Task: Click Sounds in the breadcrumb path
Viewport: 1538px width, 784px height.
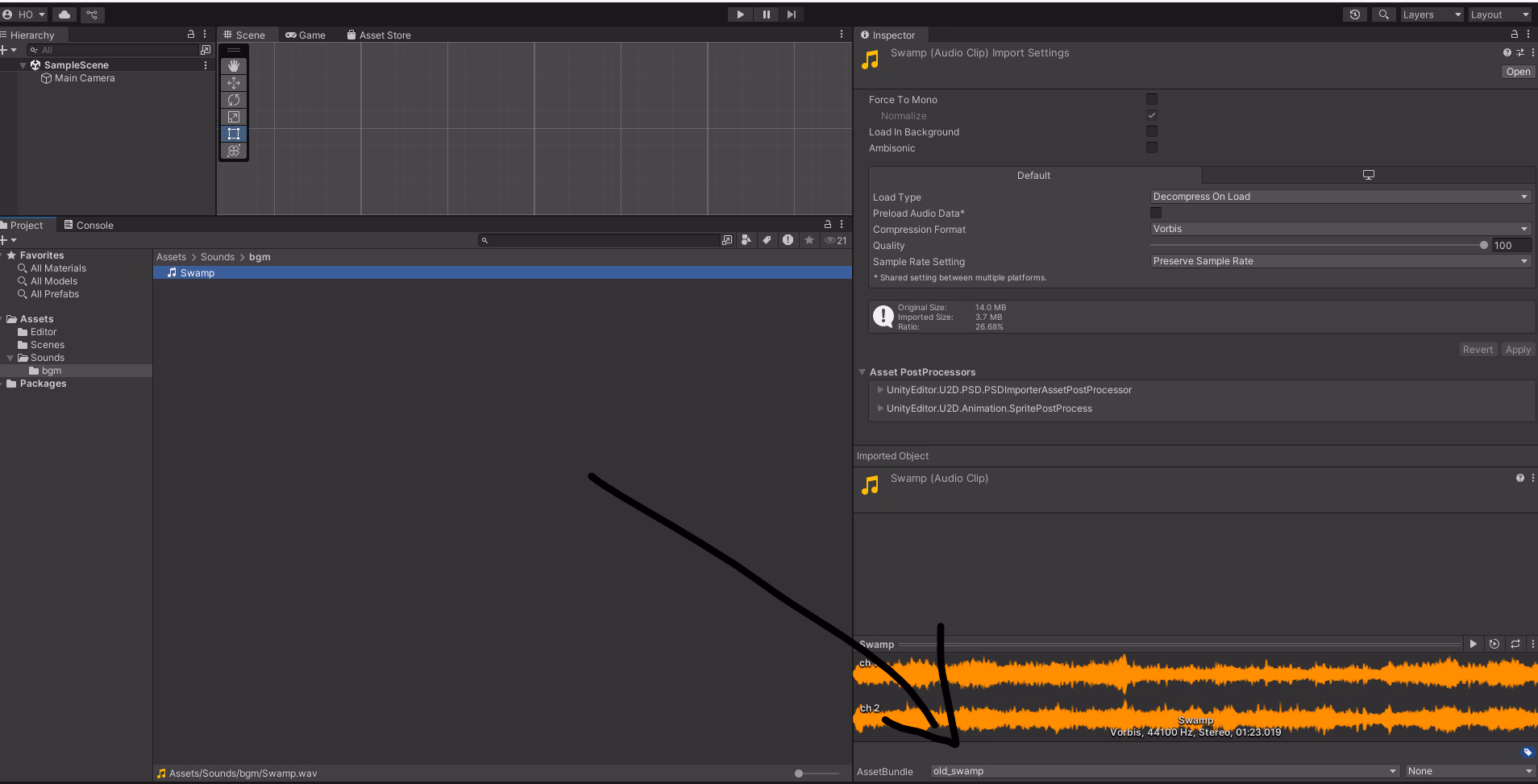Action: coord(218,257)
